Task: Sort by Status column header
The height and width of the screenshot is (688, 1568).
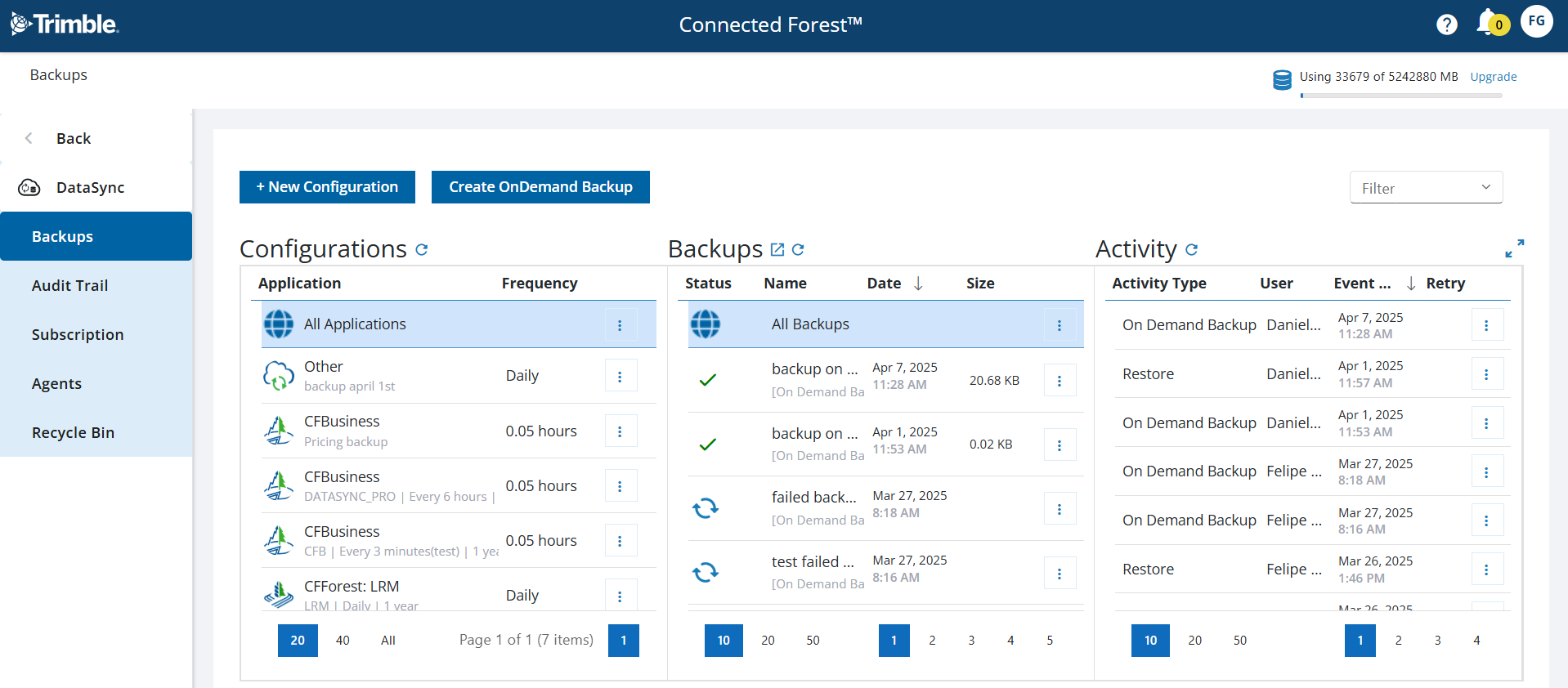Action: (x=708, y=284)
